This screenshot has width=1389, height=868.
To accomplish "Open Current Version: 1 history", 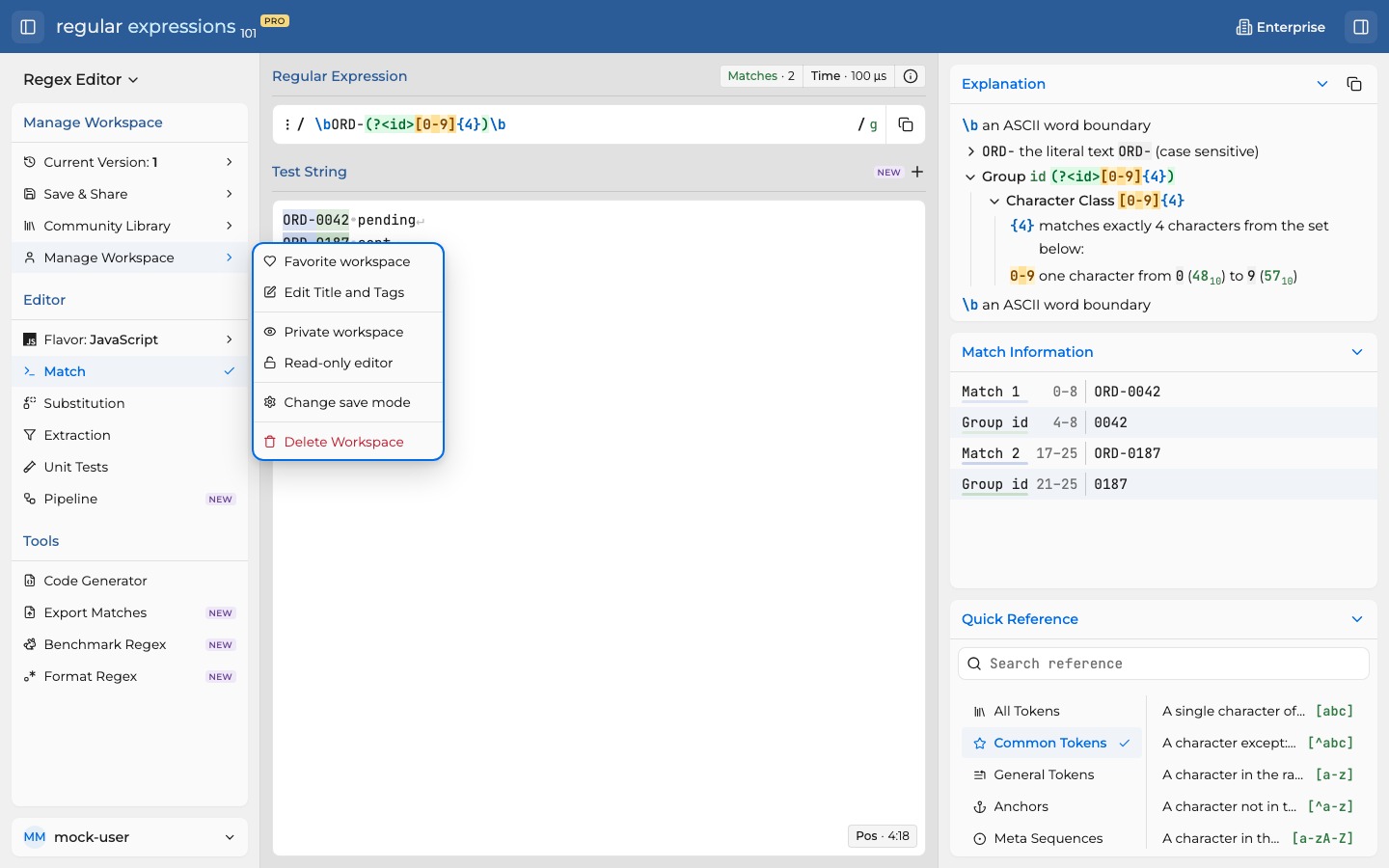I will (129, 162).
